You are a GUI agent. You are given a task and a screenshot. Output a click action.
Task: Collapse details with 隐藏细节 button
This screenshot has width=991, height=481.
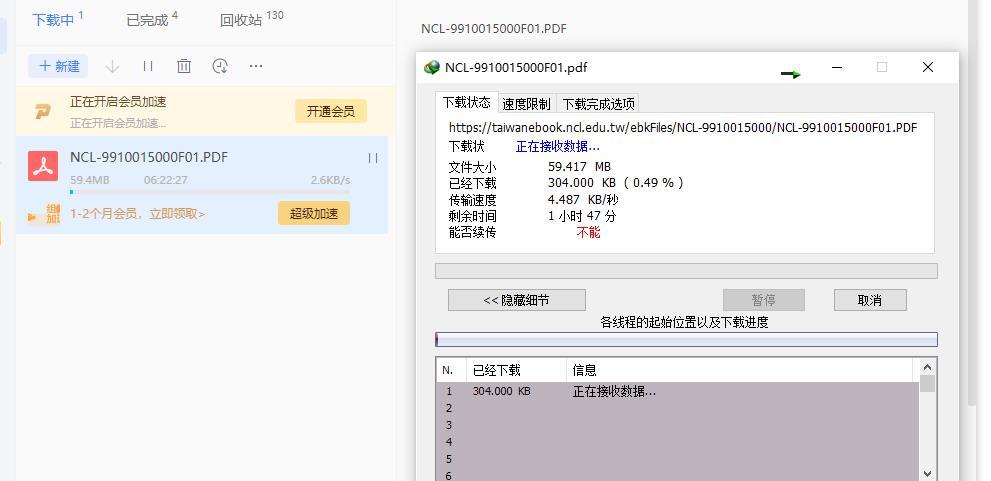pyautogui.click(x=516, y=300)
